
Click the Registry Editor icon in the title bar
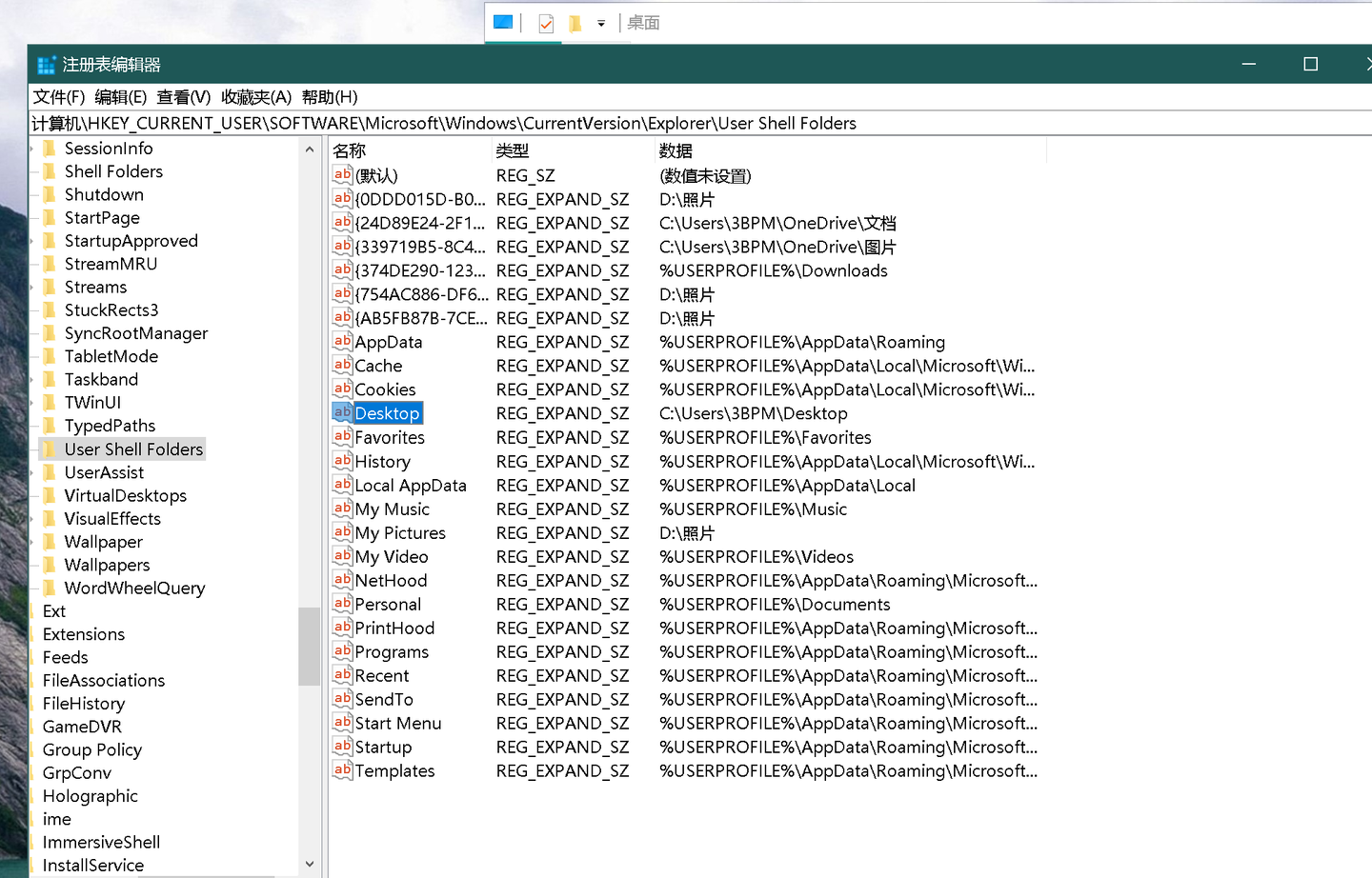[45, 64]
